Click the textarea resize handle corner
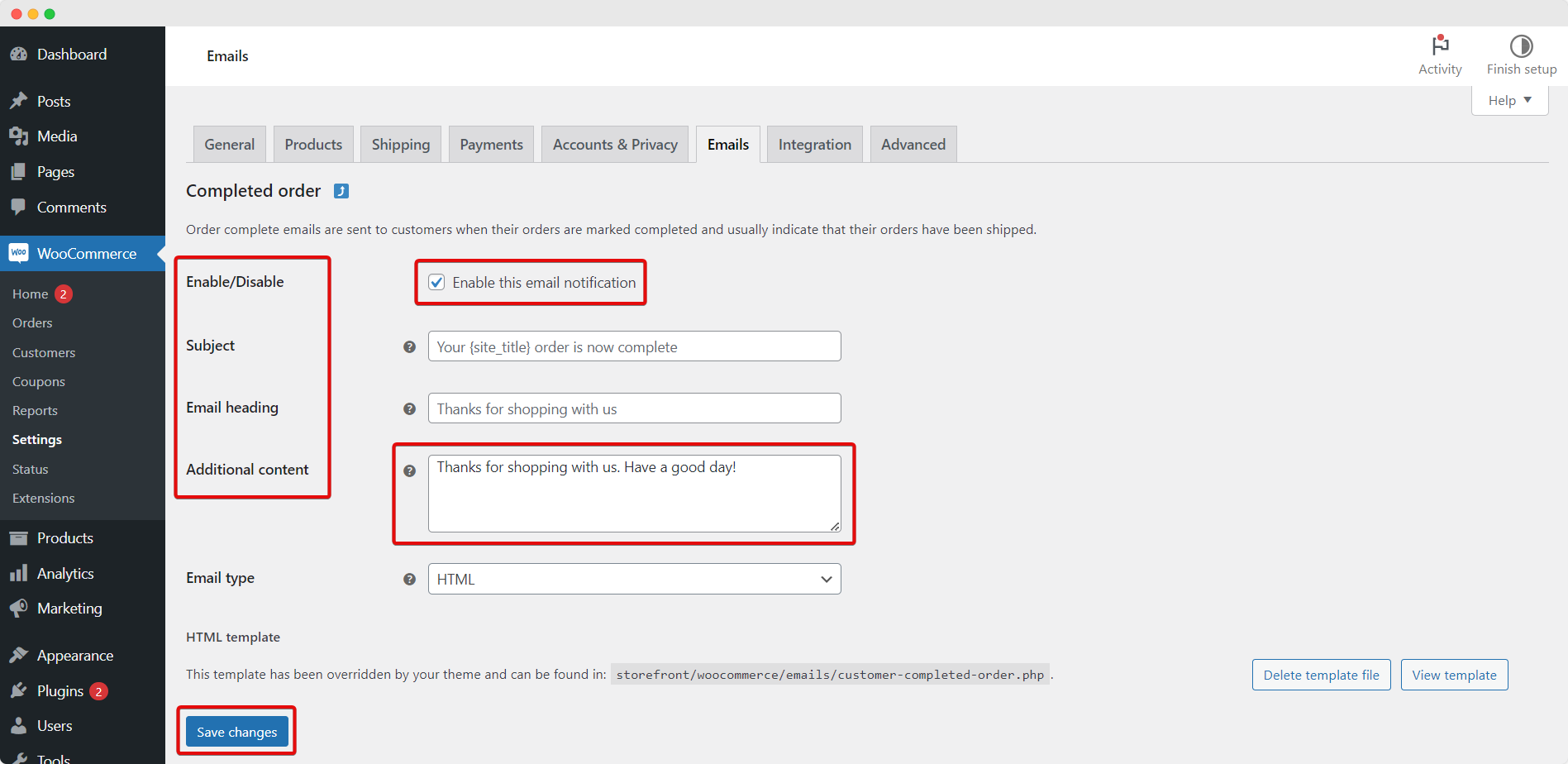Screen dimensions: 1568x764 (835, 526)
